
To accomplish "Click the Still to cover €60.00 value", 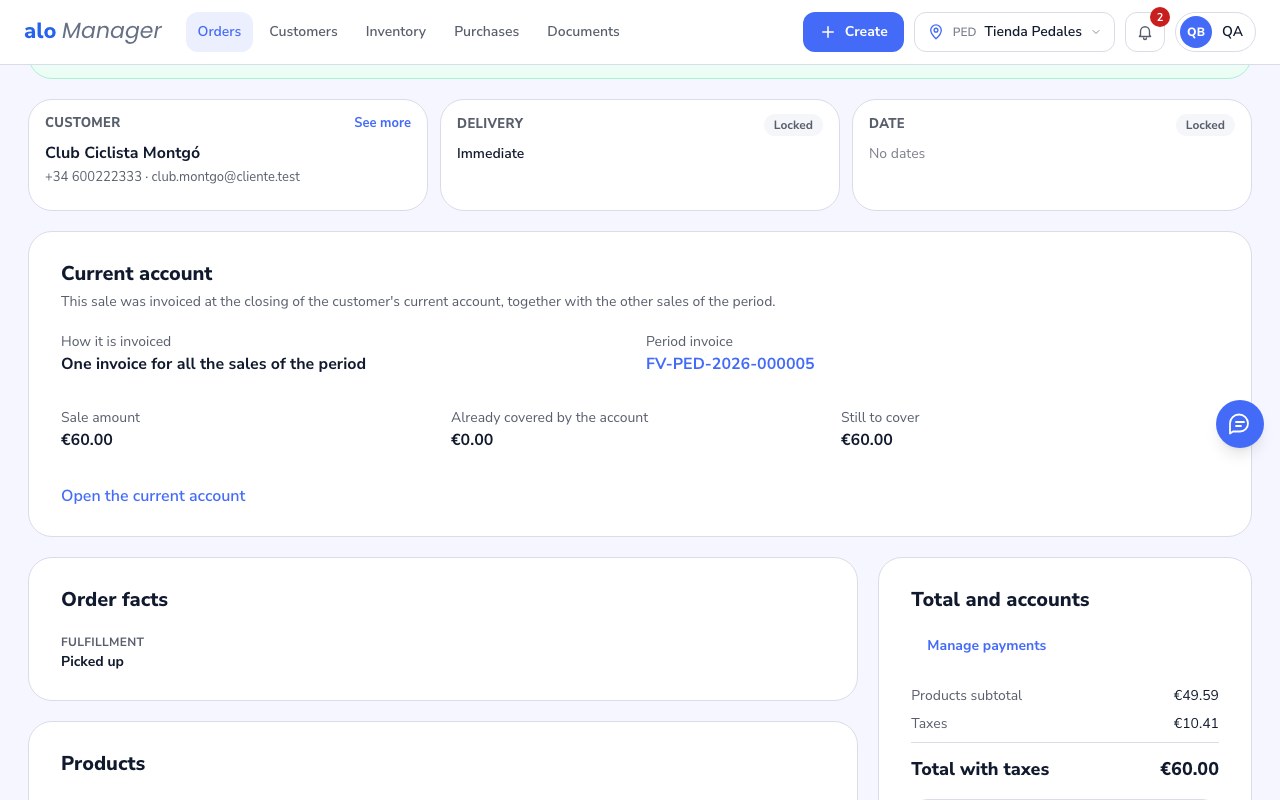I will [x=867, y=440].
